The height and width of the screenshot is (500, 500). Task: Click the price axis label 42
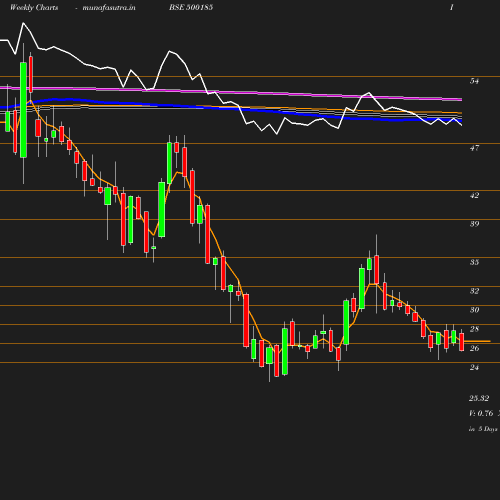(474, 195)
